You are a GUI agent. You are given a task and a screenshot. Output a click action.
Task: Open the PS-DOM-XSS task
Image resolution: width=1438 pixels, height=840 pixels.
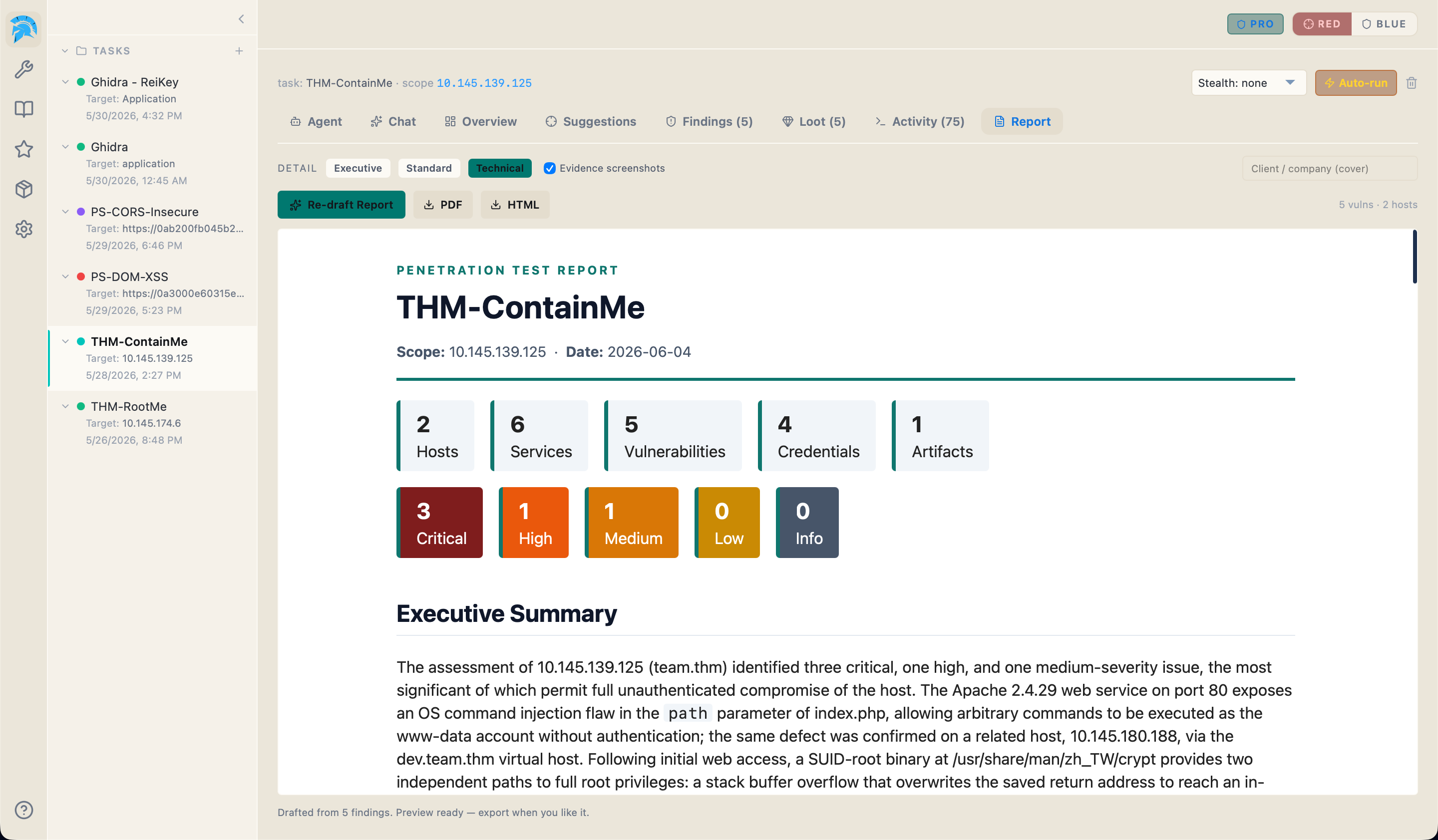coord(153,293)
